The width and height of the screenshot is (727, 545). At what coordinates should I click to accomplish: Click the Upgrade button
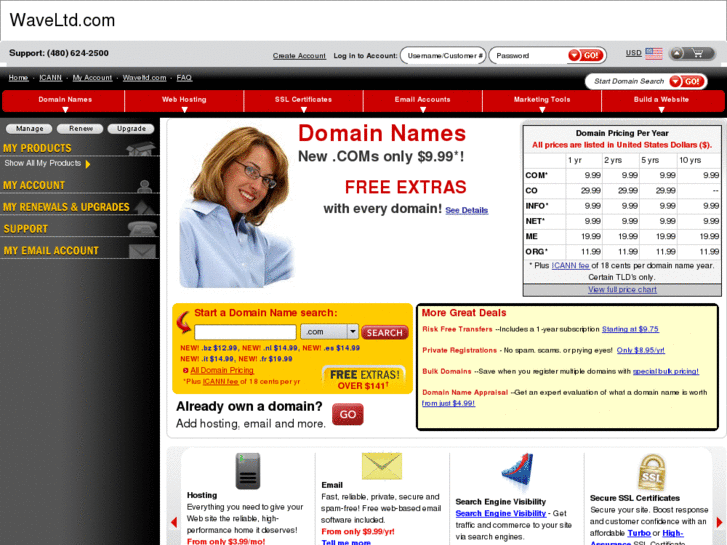tap(131, 128)
